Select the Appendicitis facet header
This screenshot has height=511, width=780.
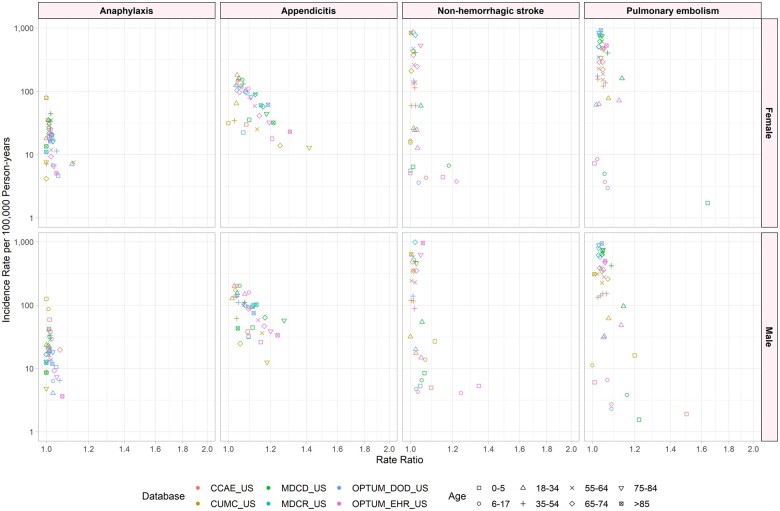click(x=308, y=10)
